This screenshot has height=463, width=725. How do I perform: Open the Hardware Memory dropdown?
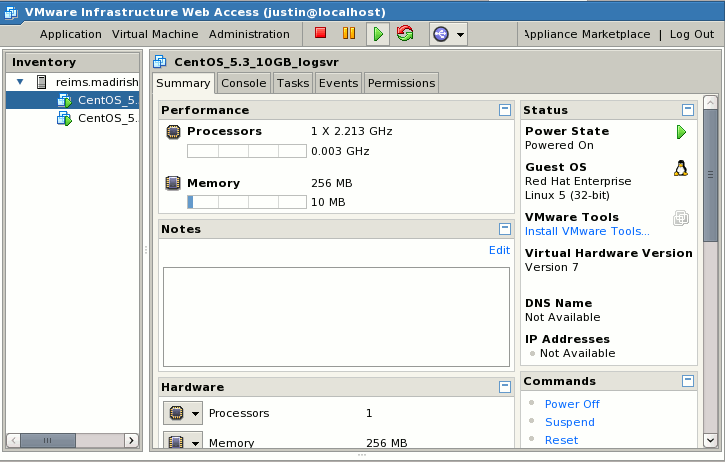tap(183, 440)
